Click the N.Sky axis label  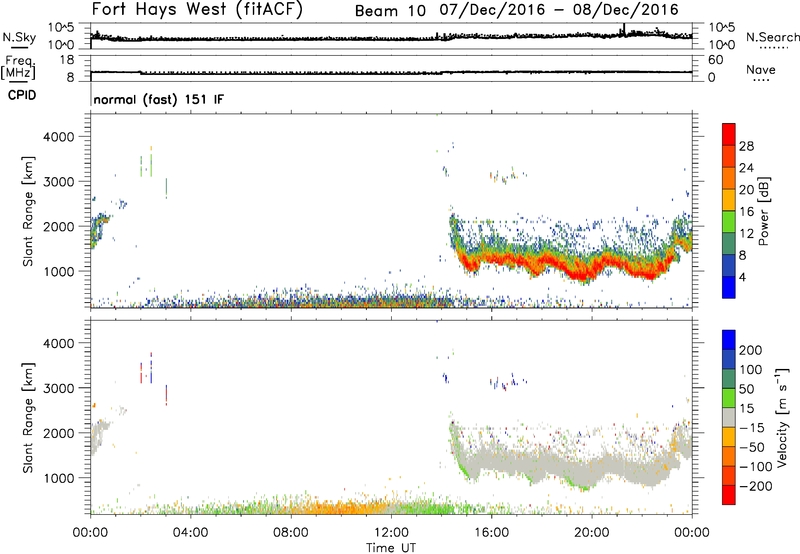tap(19, 37)
